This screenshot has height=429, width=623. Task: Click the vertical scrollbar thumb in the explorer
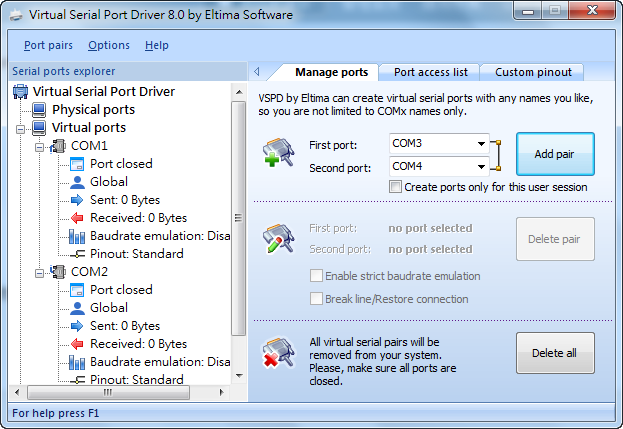(238, 218)
